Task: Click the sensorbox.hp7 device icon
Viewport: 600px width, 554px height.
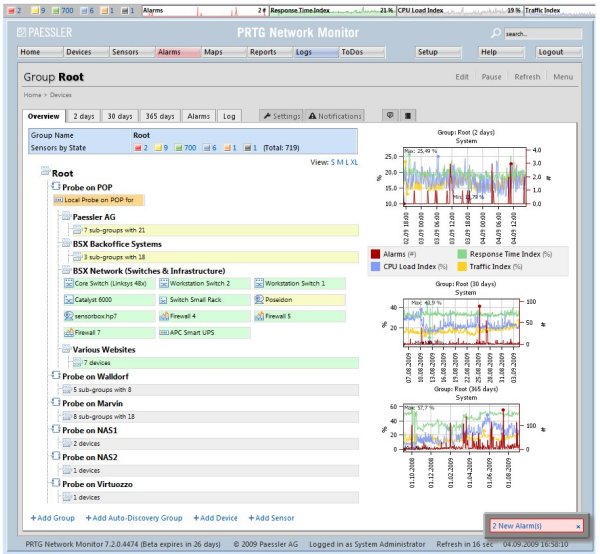Action: [x=69, y=316]
